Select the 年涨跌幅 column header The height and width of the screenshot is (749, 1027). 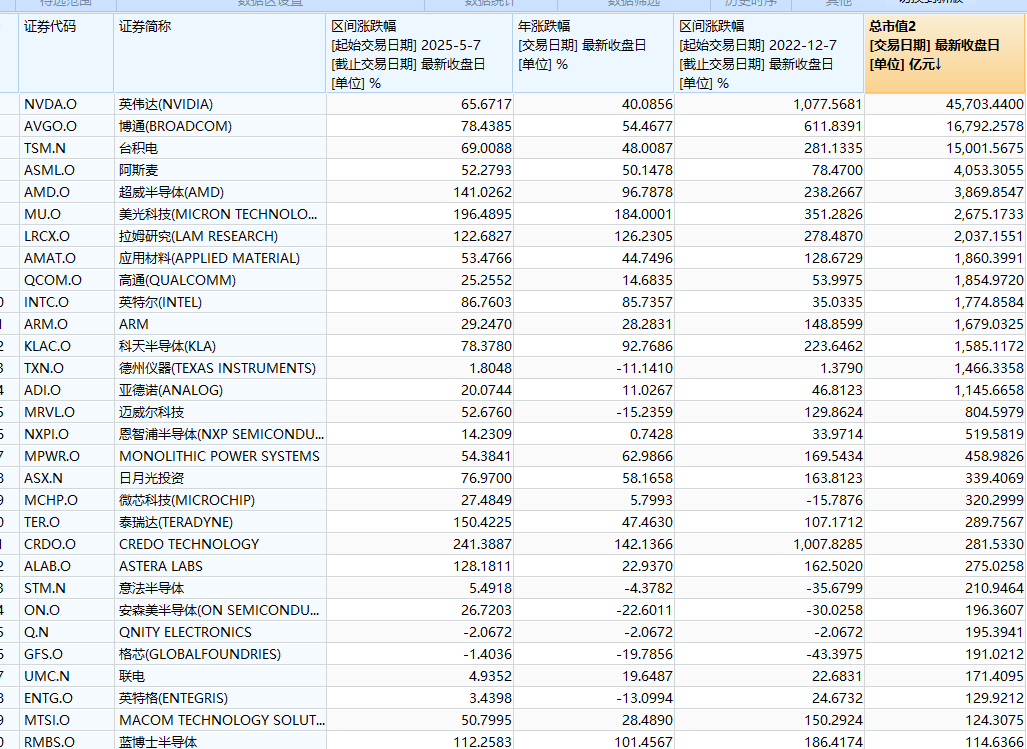tap(593, 54)
